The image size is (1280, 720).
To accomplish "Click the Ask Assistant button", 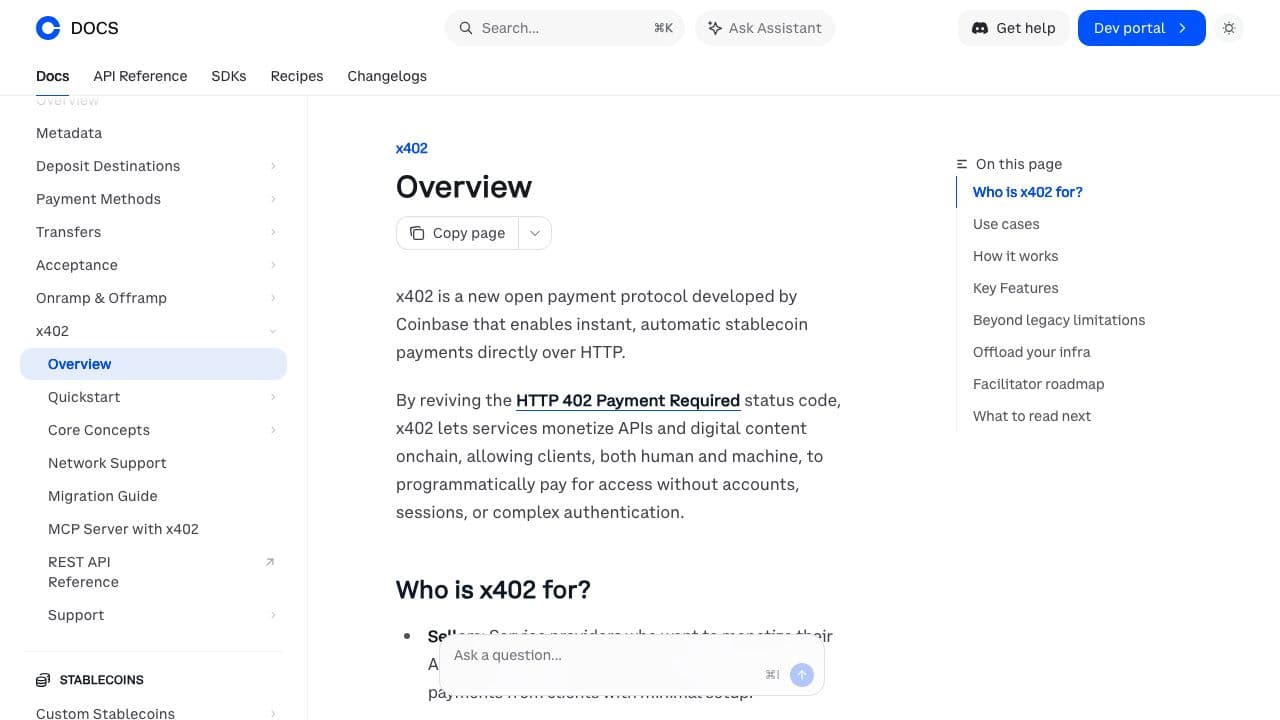I will (x=765, y=28).
